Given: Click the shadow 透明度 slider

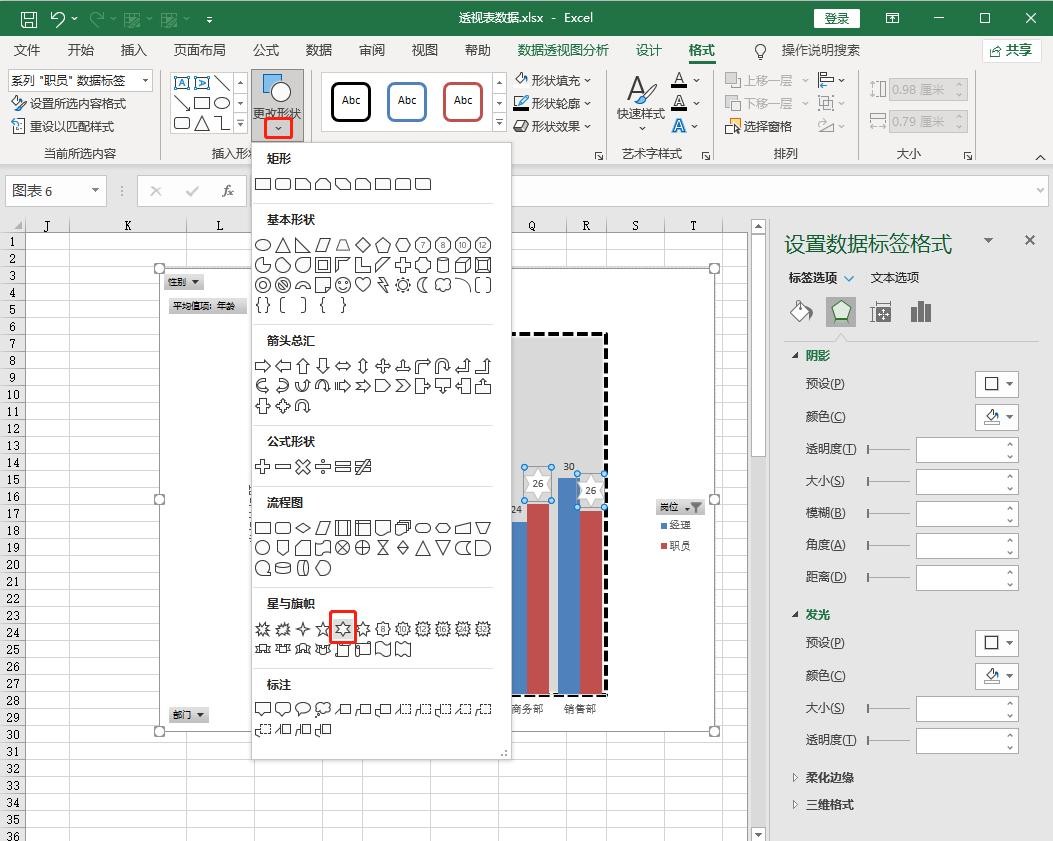Looking at the screenshot, I should tap(888, 449).
